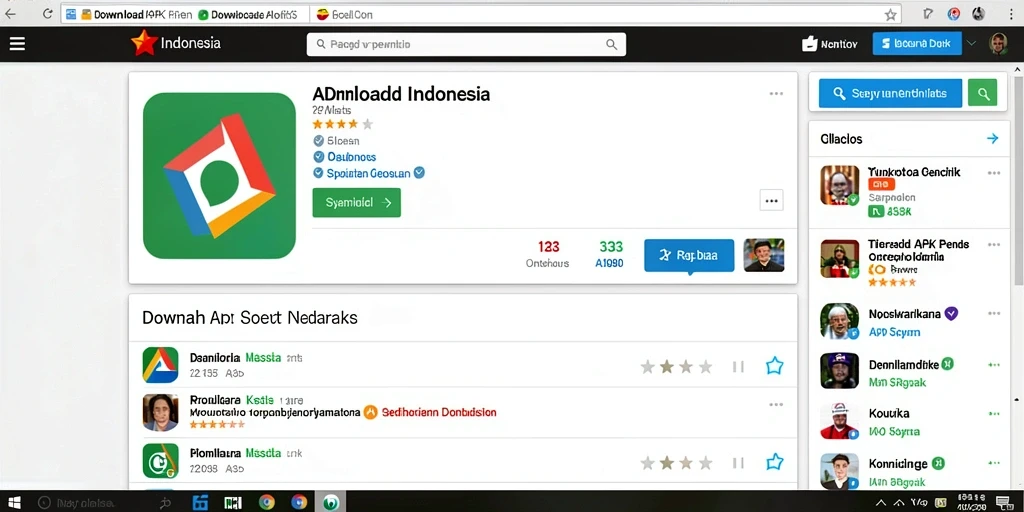Click the green Syamidcl button

point(357,202)
